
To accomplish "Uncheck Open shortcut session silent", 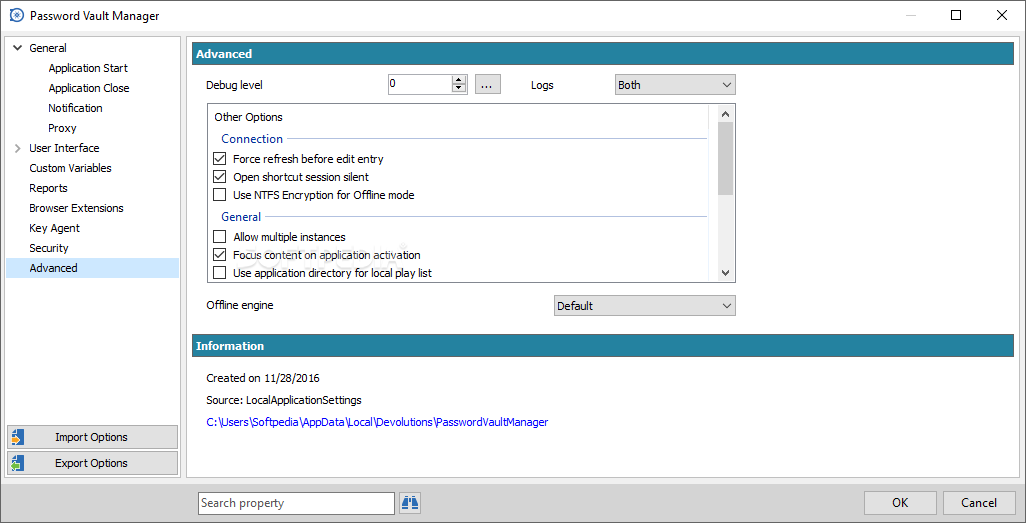I will click(220, 177).
